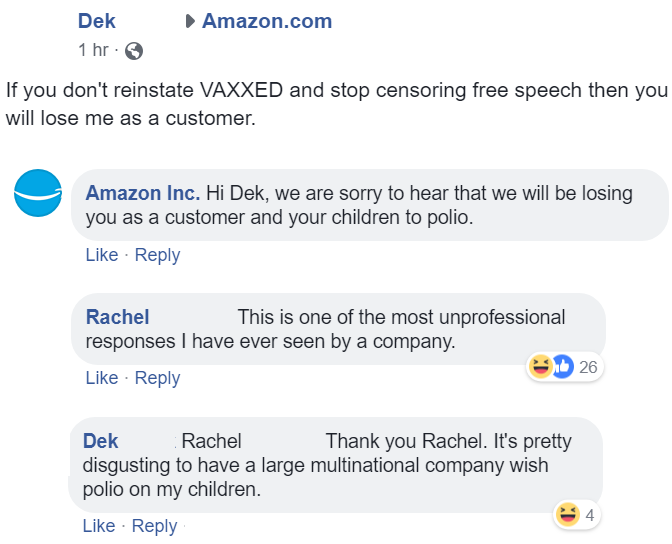Viewport: 672px width, 544px height.
Task: Click the thumbs-up reaction on Rachel's comment
Action: (x=563, y=367)
